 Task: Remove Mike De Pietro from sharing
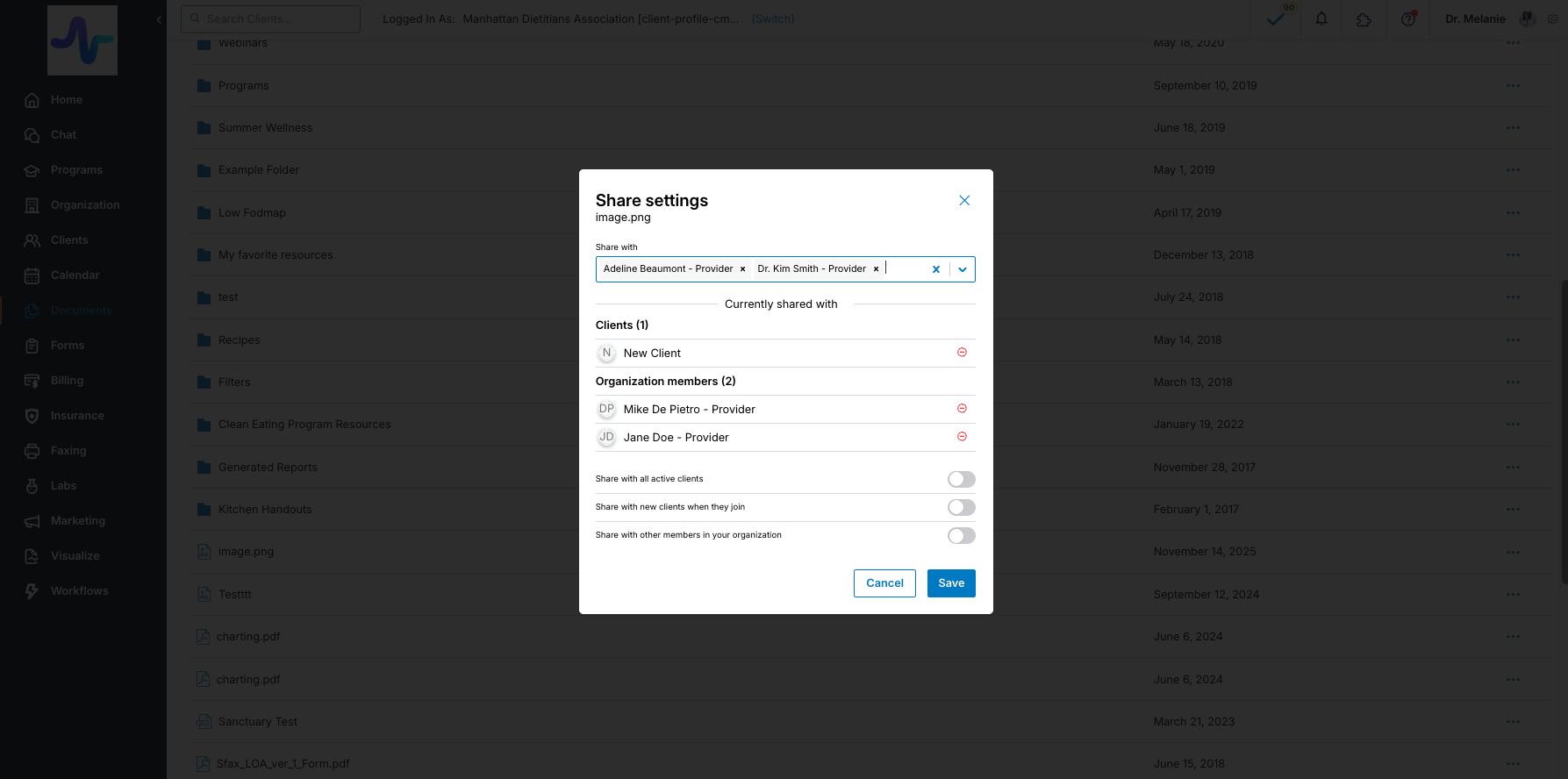pyautogui.click(x=962, y=409)
